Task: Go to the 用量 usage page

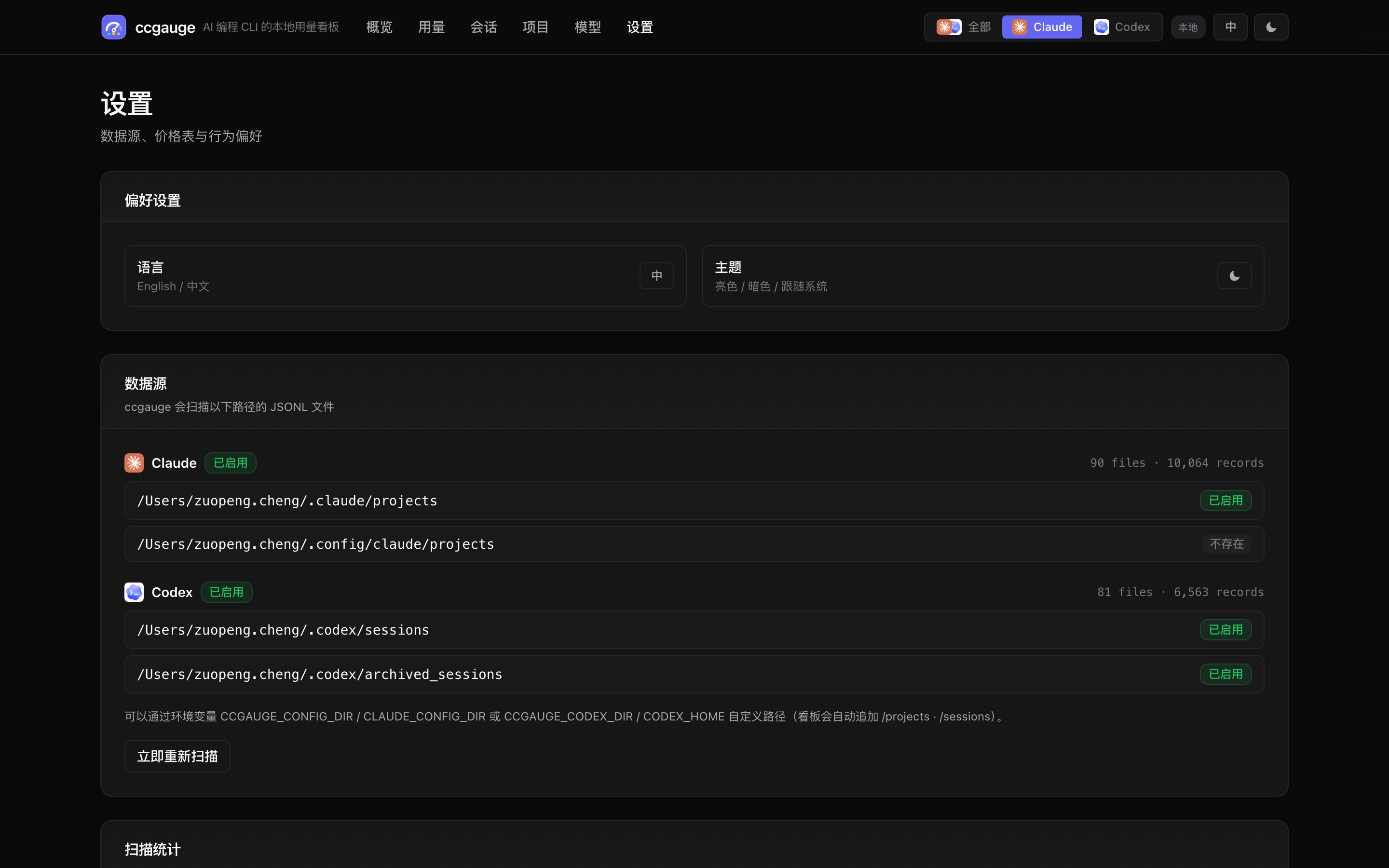Action: [431, 27]
